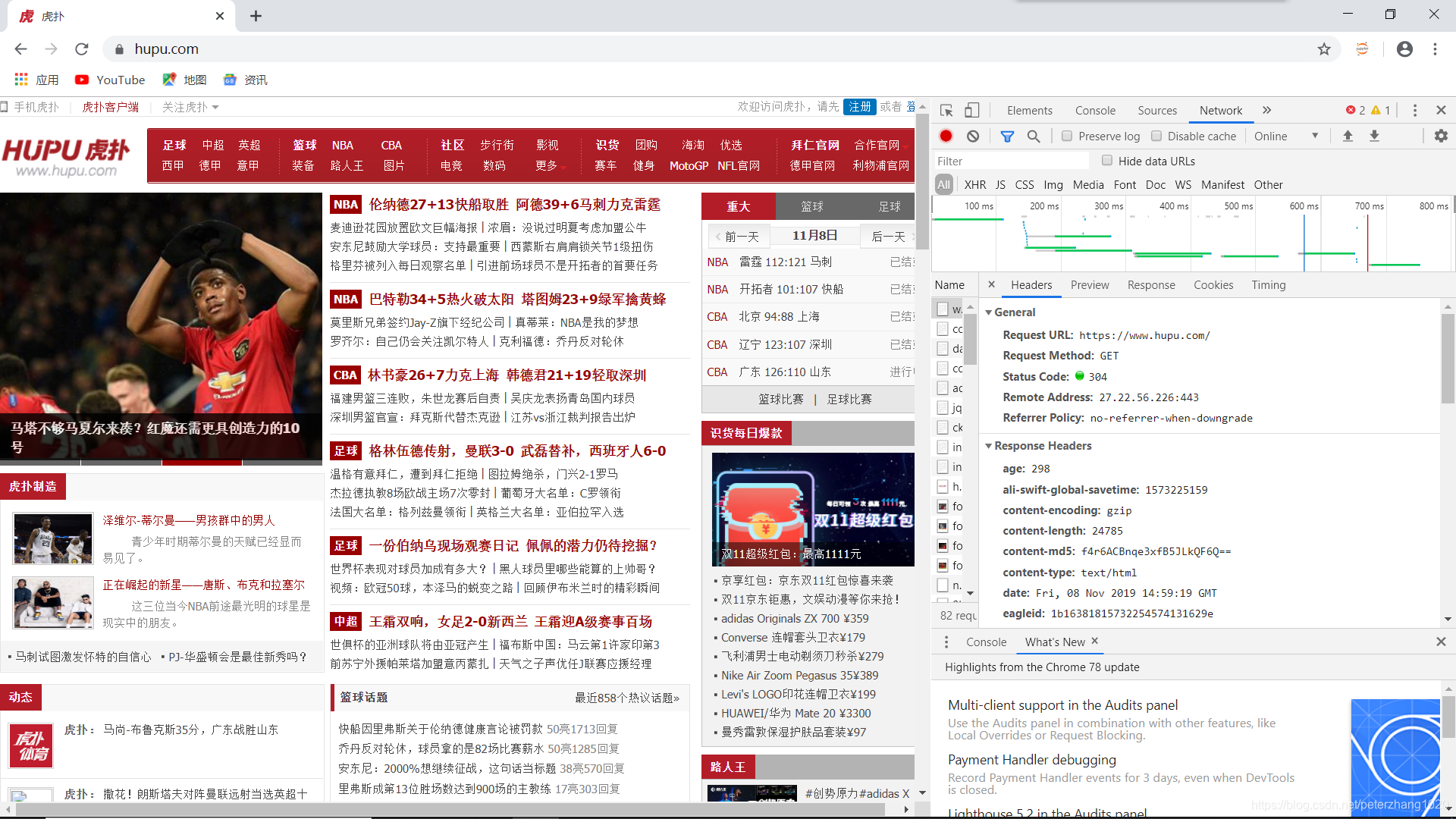Open the Online throttling dropdown
The width and height of the screenshot is (1456, 819).
[1286, 136]
